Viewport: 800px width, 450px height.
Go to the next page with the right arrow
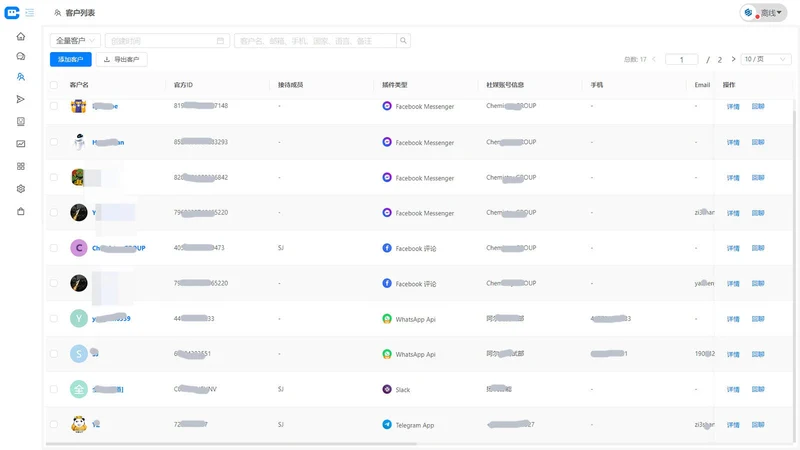[733, 59]
